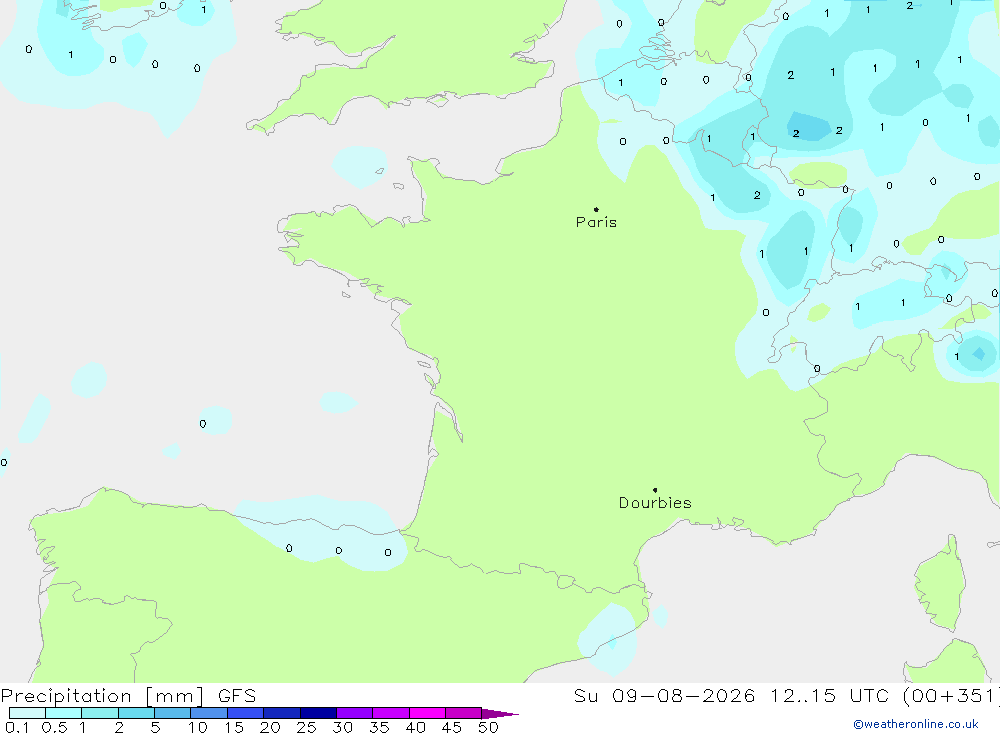Screen dimensions: 1000x733
Task: Open the weatheronline.co.uk copyright link
Action: [916, 724]
